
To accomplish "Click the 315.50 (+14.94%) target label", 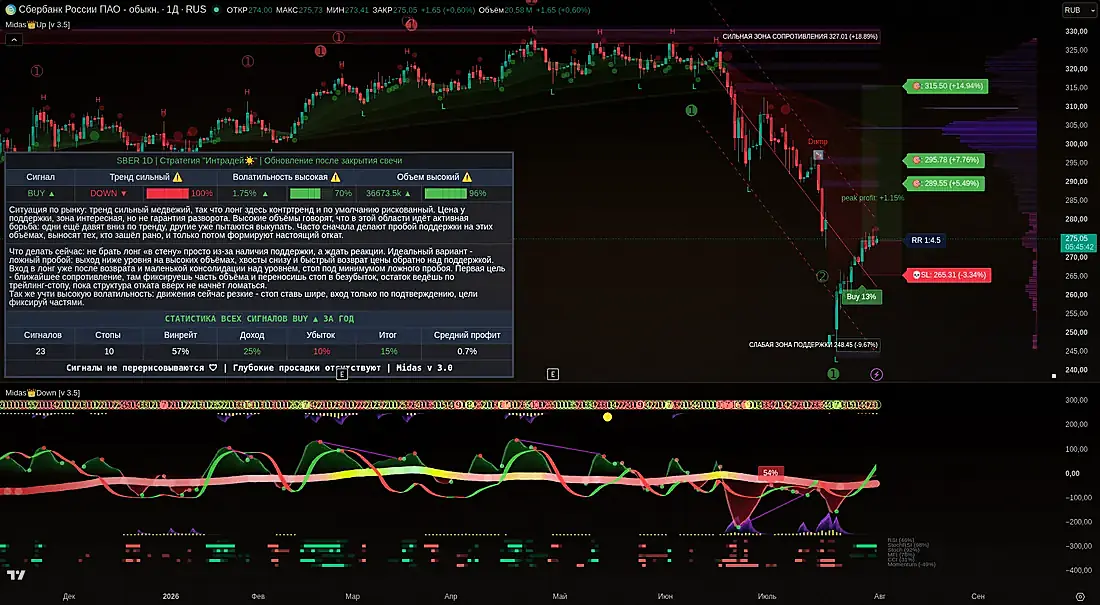I will (945, 86).
